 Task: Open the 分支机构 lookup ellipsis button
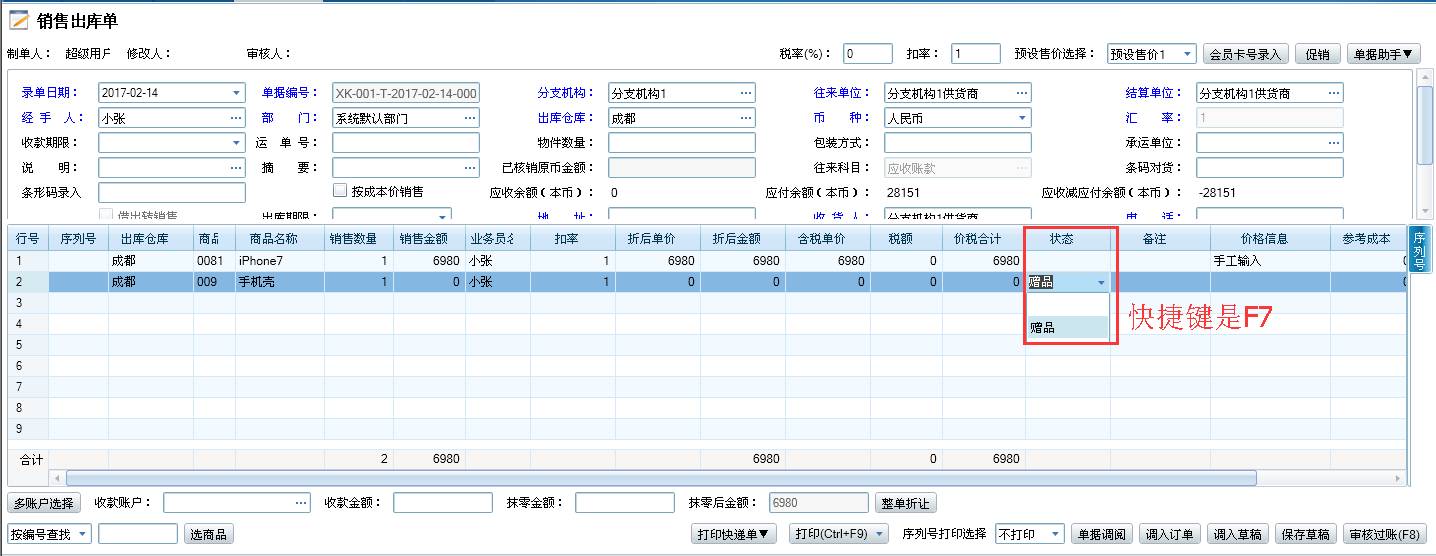click(745, 93)
